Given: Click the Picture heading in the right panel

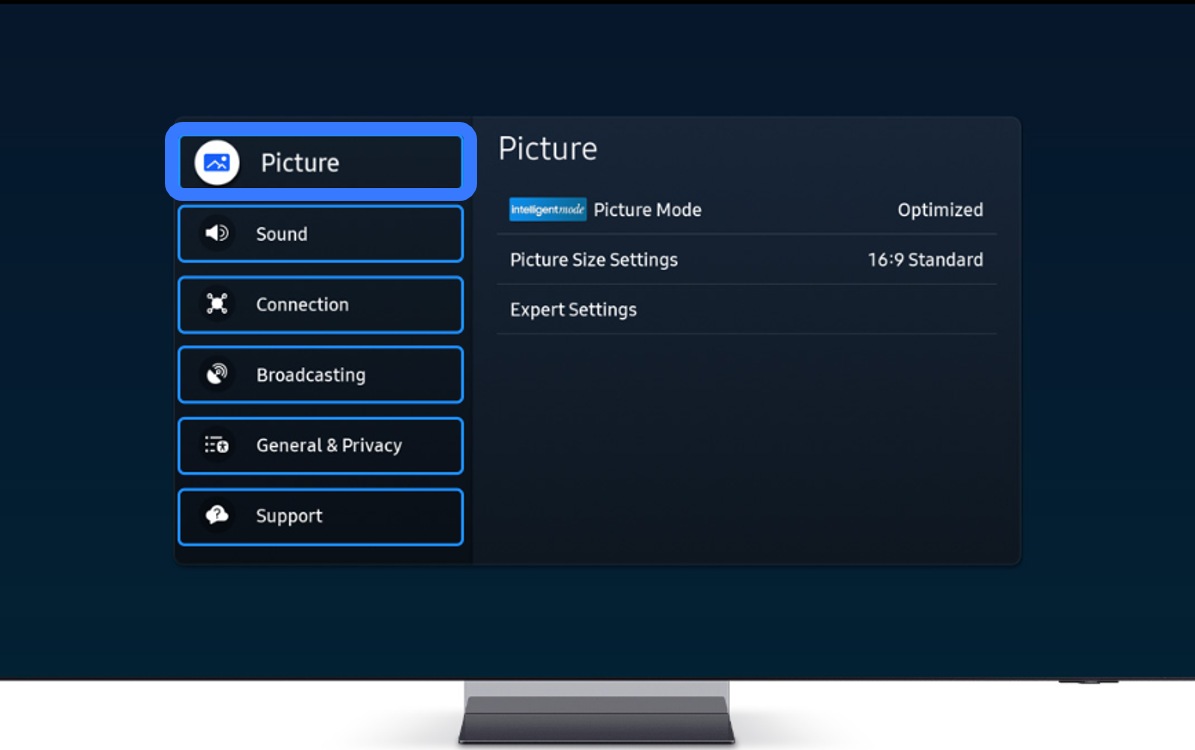Looking at the screenshot, I should pos(547,149).
